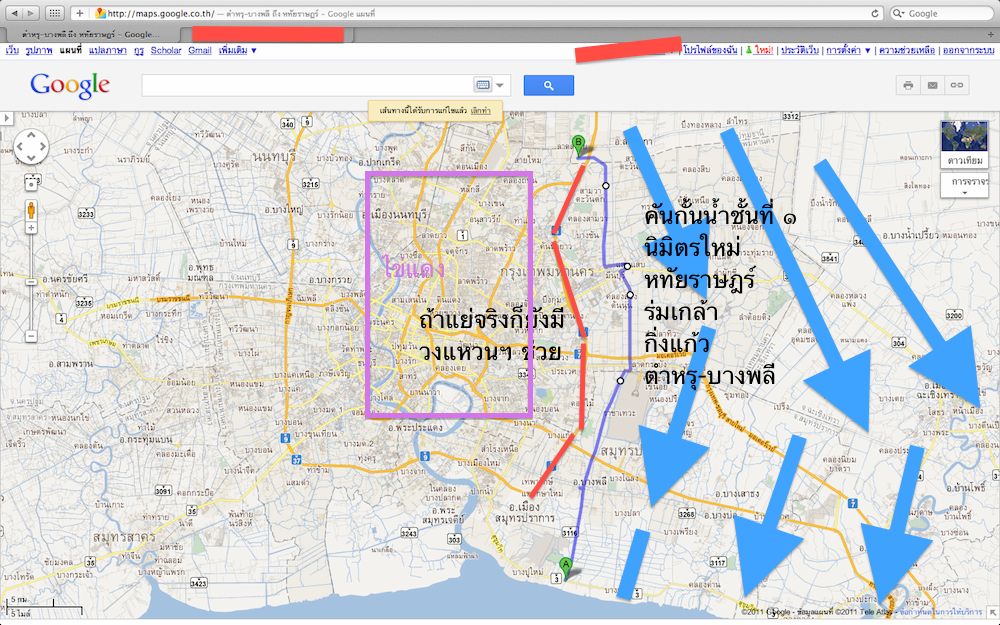Print the map using the printer icon
The height and width of the screenshot is (625, 1000).
[908, 85]
